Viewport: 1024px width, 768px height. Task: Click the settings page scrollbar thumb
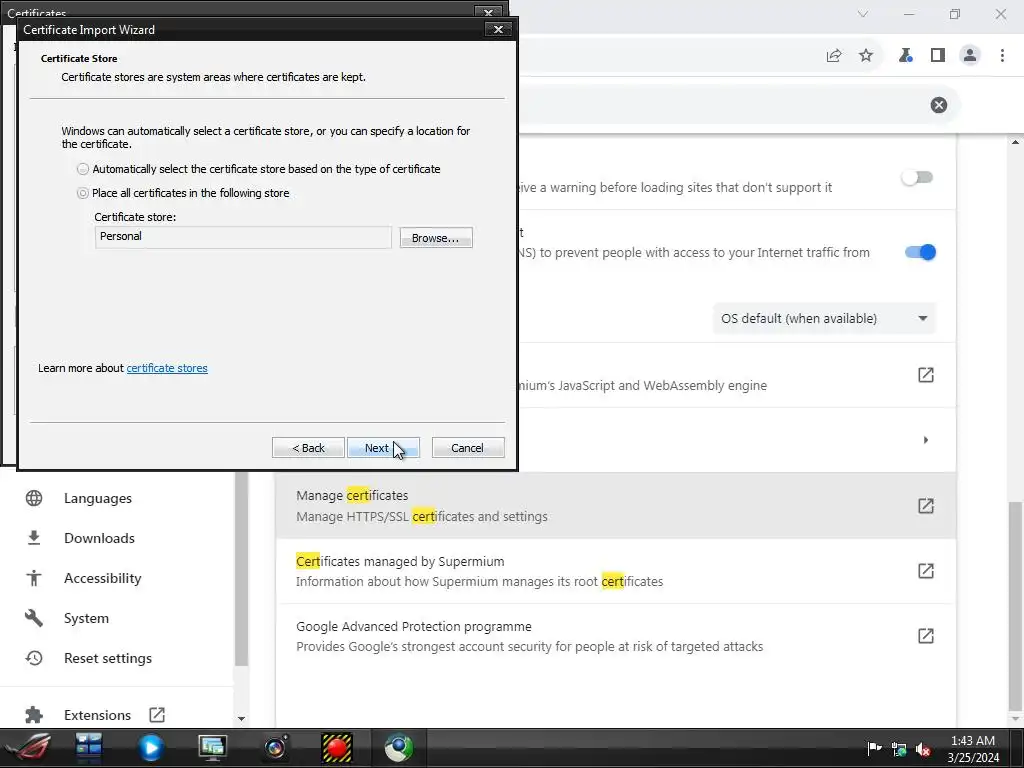click(x=1016, y=605)
